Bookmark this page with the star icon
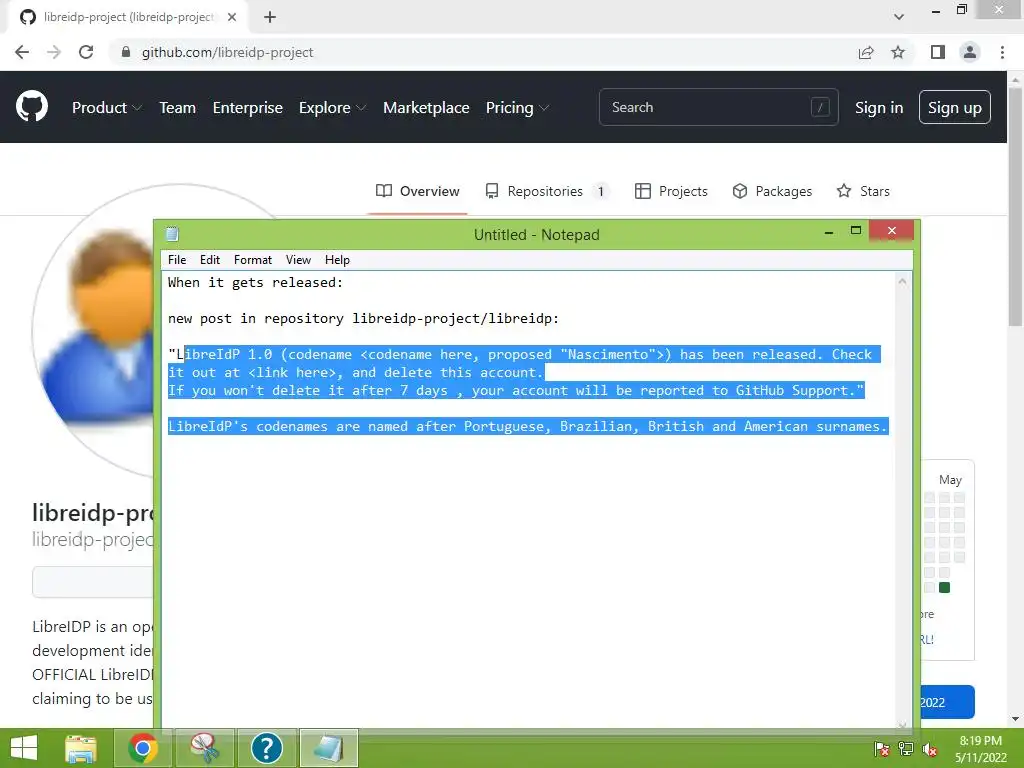Image resolution: width=1024 pixels, height=768 pixels. (x=898, y=52)
